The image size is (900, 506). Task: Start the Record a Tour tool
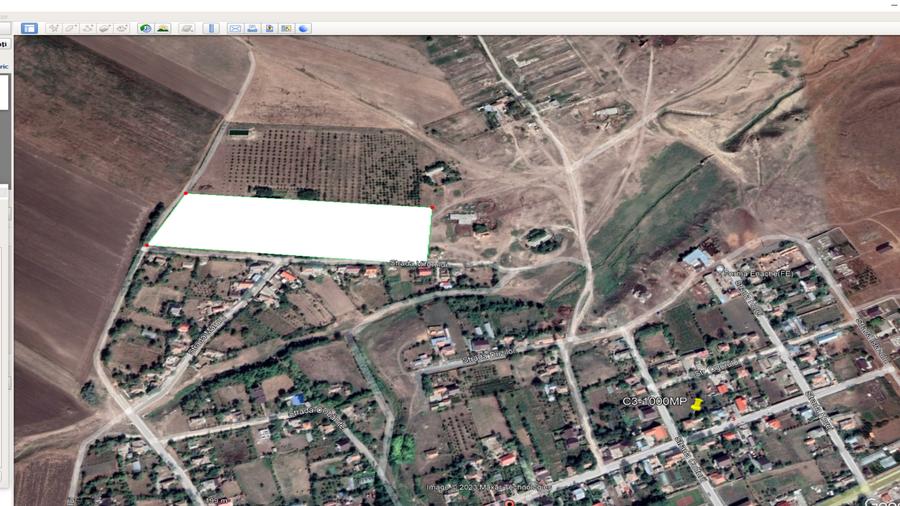pos(122,28)
